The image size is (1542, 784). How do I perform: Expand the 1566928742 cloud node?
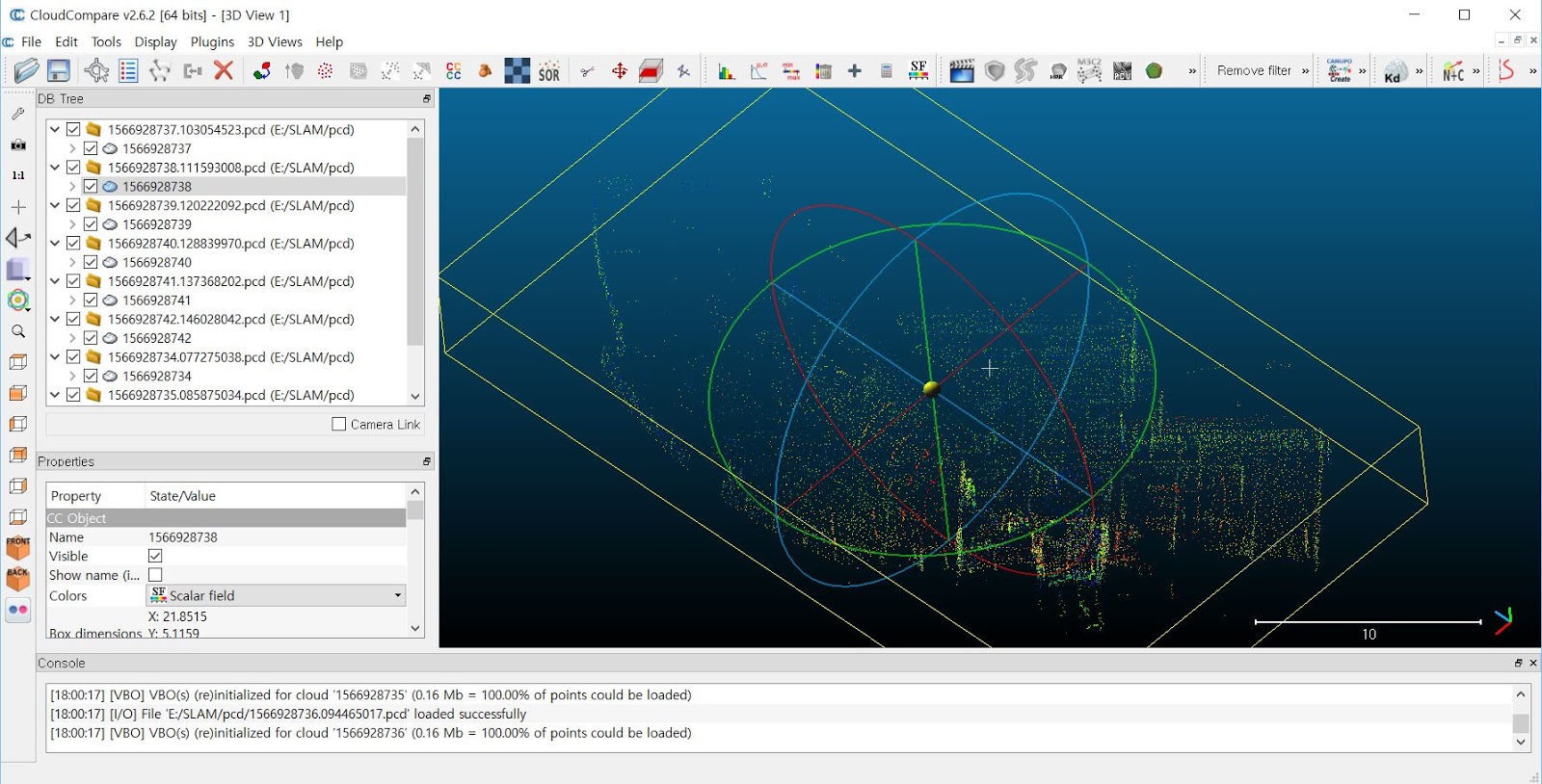pos(72,338)
